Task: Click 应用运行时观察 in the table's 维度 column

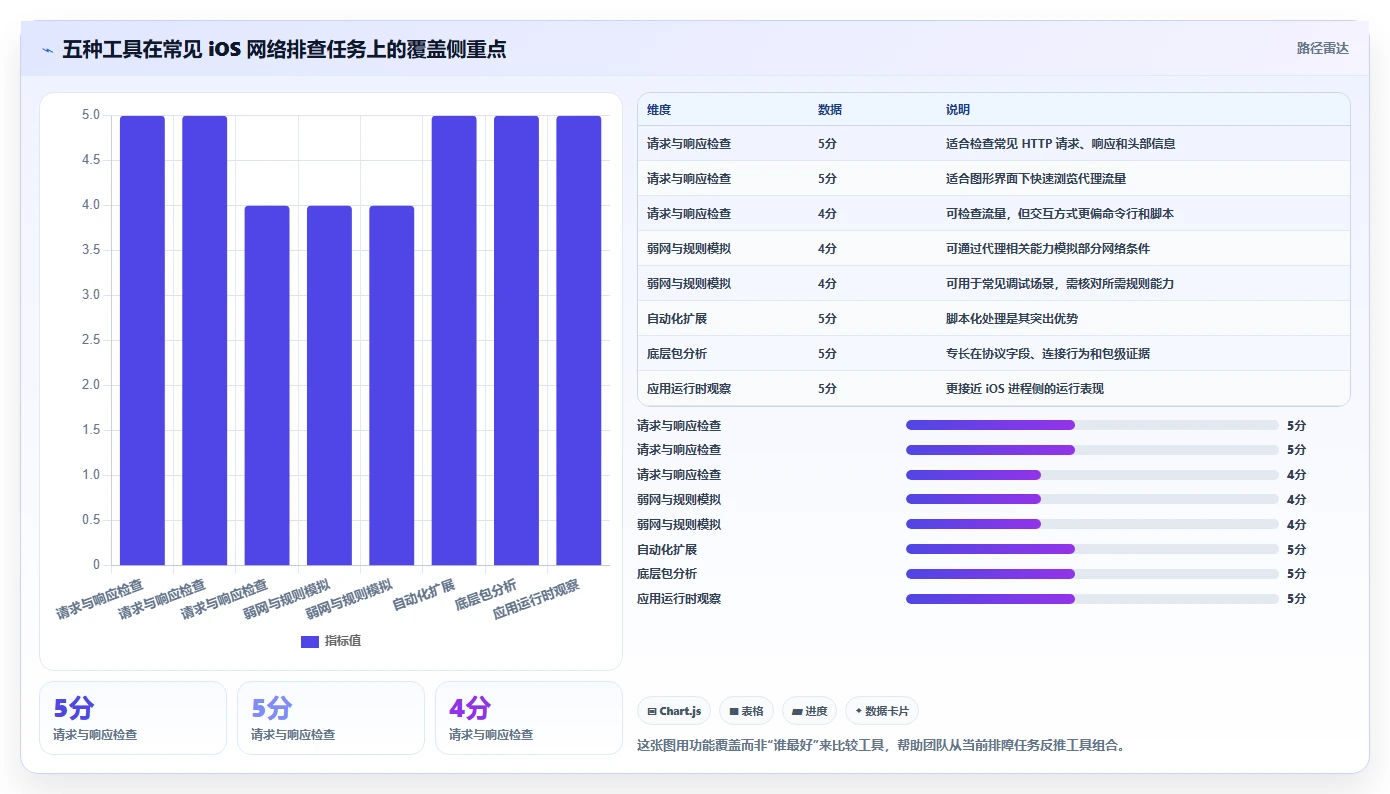Action: point(689,389)
